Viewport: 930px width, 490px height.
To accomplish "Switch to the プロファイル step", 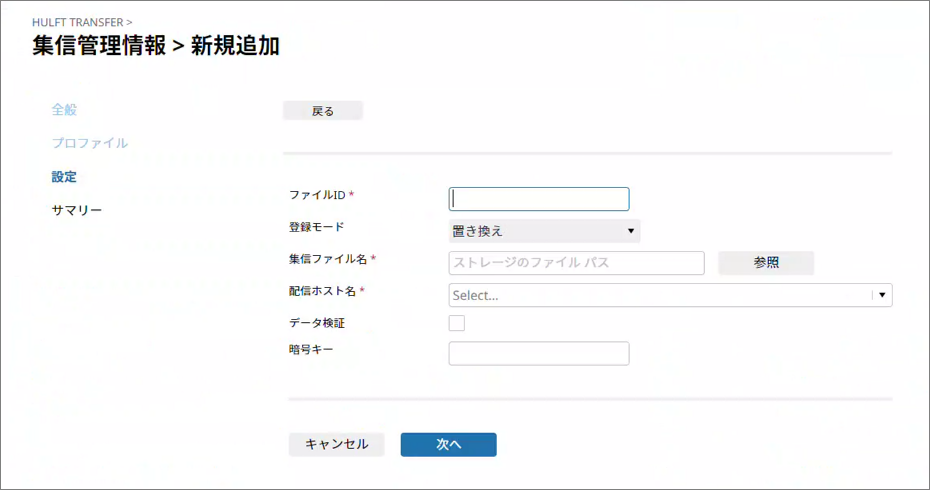I will [x=89, y=143].
